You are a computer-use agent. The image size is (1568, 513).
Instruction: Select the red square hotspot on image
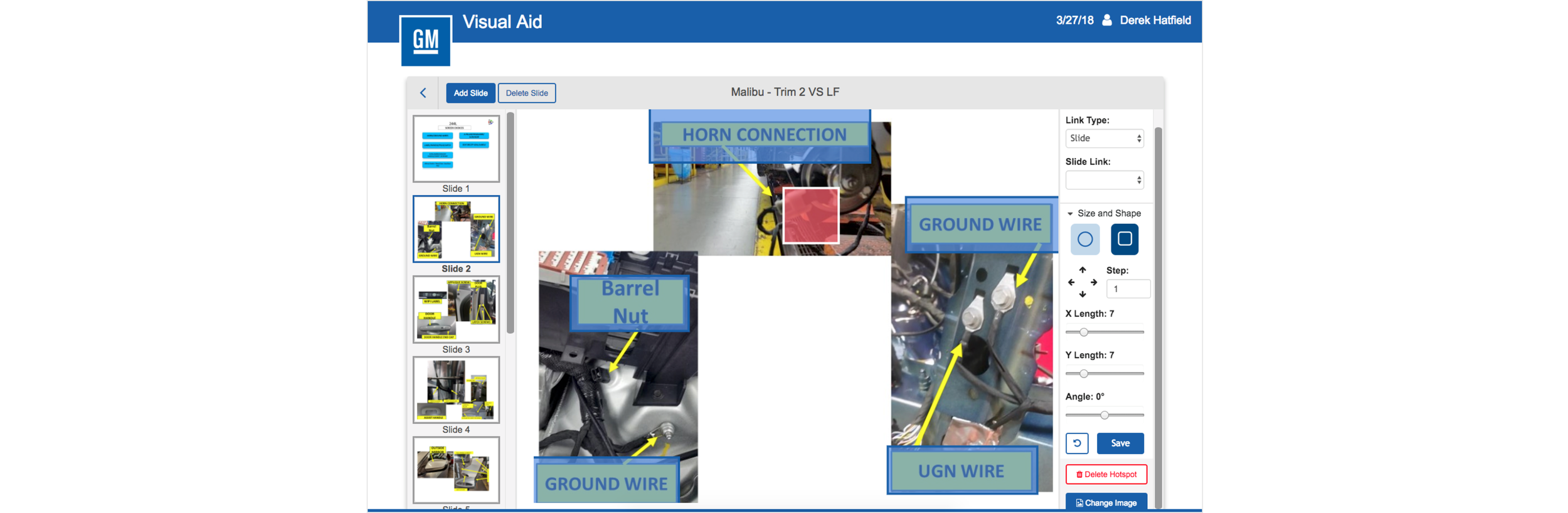click(x=811, y=215)
